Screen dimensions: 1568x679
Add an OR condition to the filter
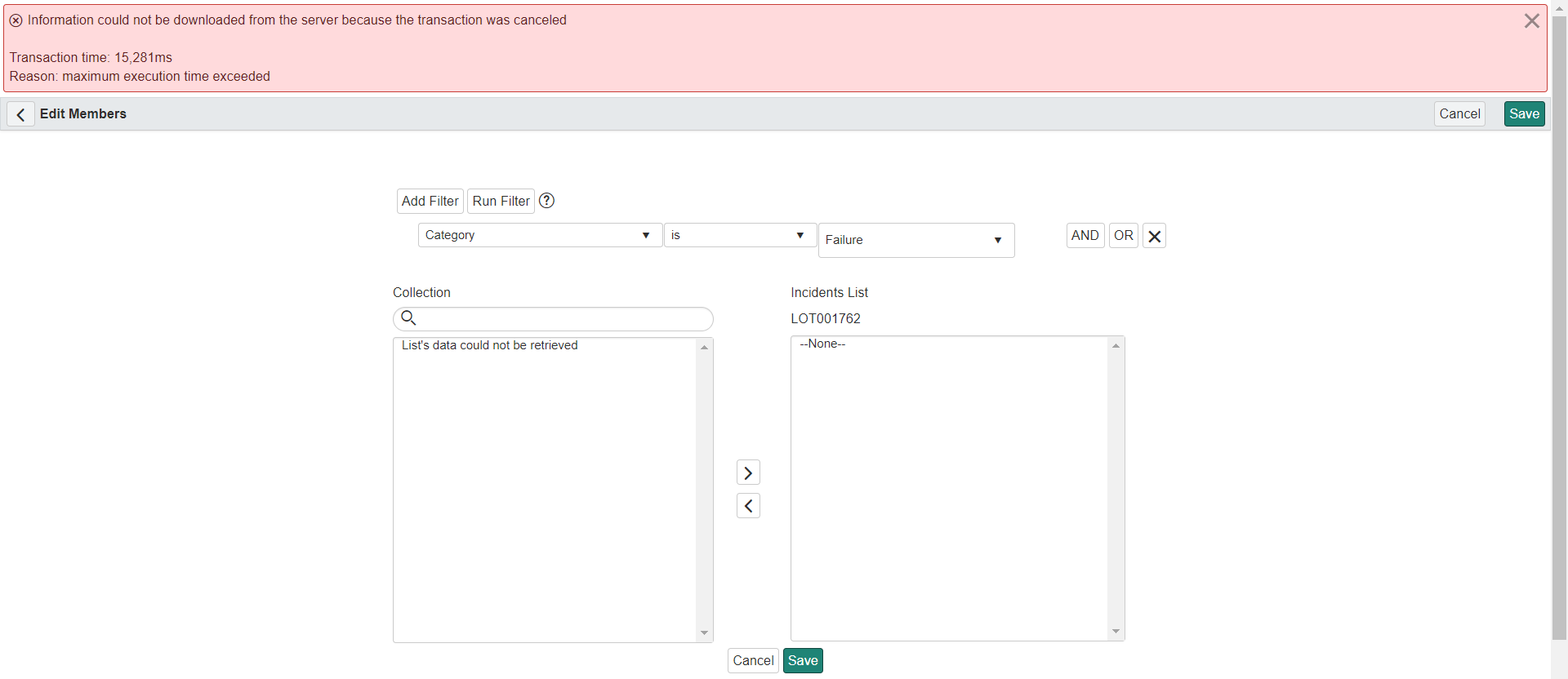(x=1123, y=235)
